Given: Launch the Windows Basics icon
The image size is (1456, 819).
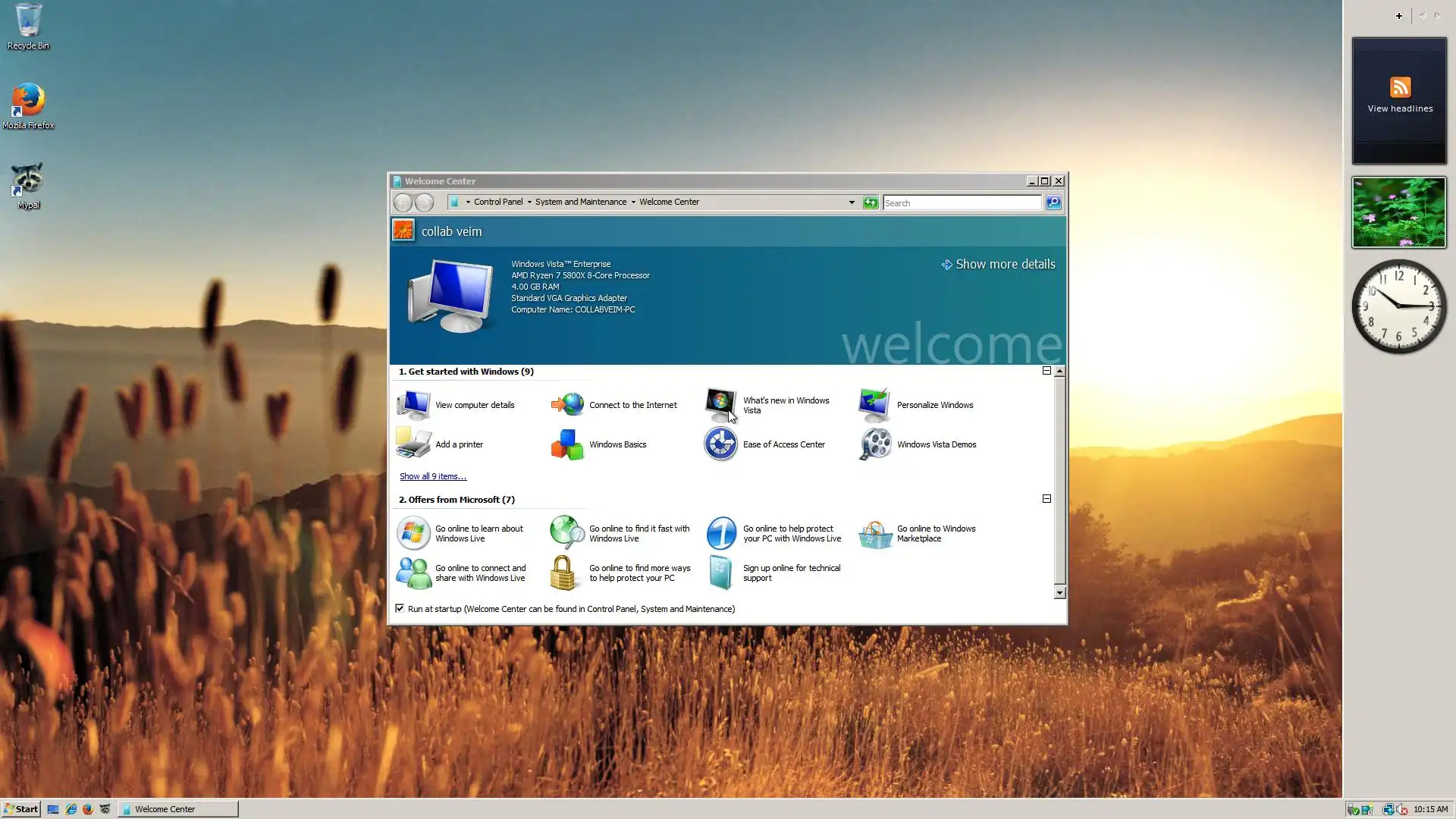Looking at the screenshot, I should [x=567, y=444].
